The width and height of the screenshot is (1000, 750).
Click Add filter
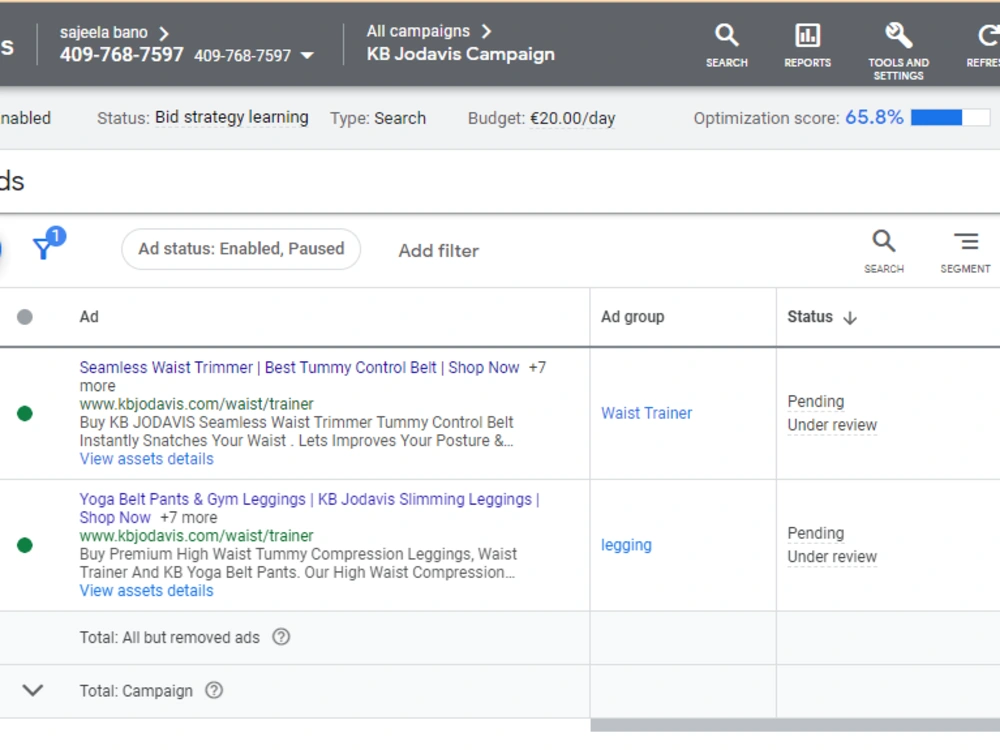click(439, 251)
